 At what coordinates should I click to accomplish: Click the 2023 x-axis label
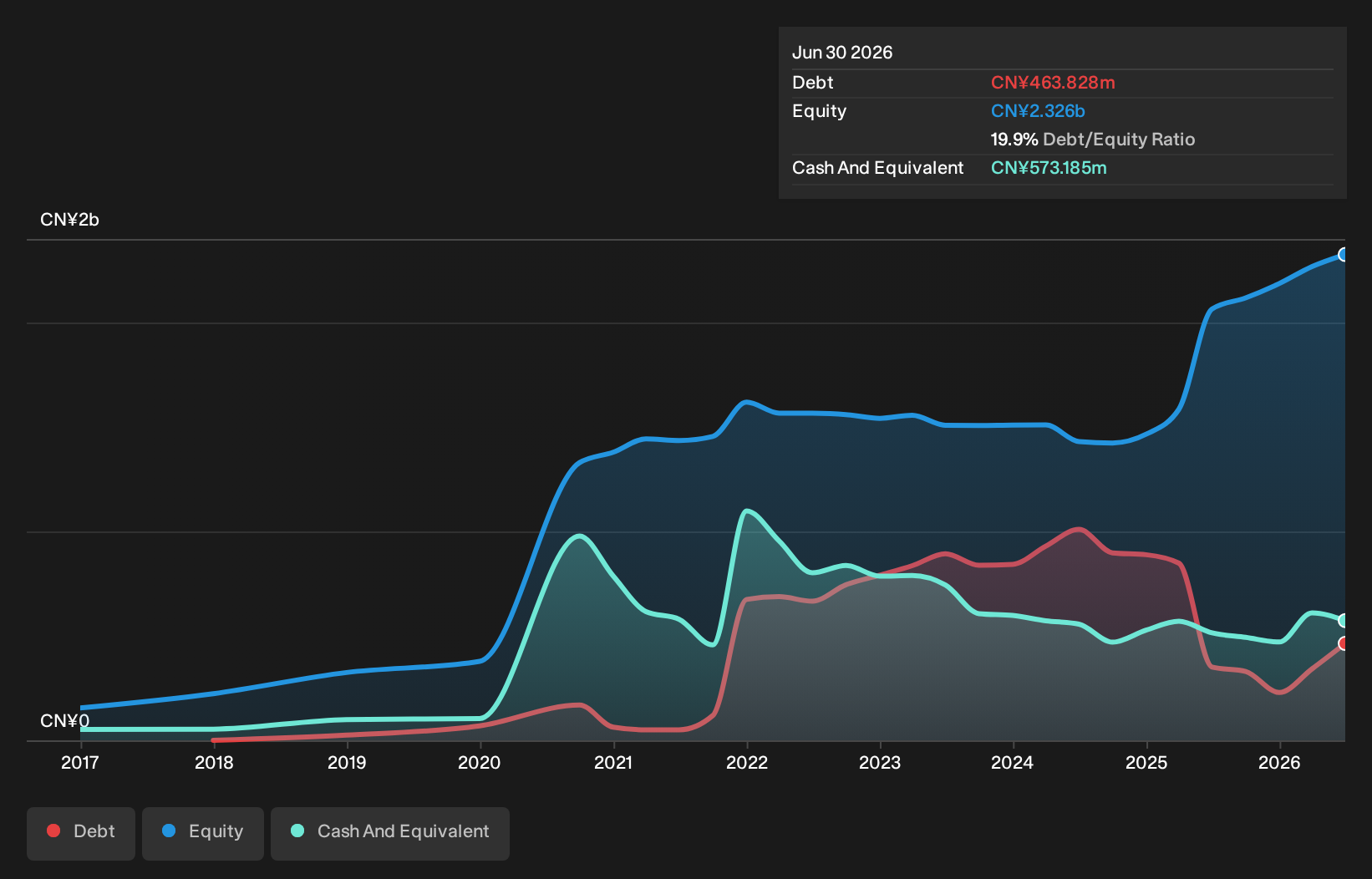click(880, 762)
